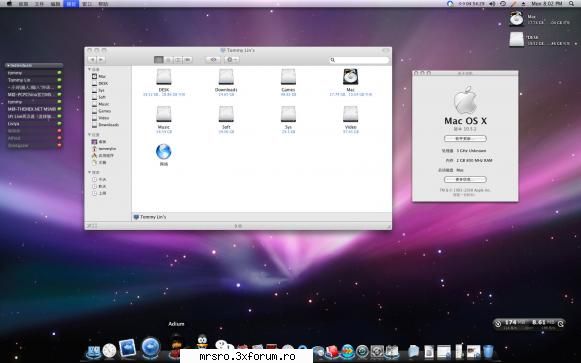Select MIB-THEHEX.NET MSNBOT contact

click(33, 109)
